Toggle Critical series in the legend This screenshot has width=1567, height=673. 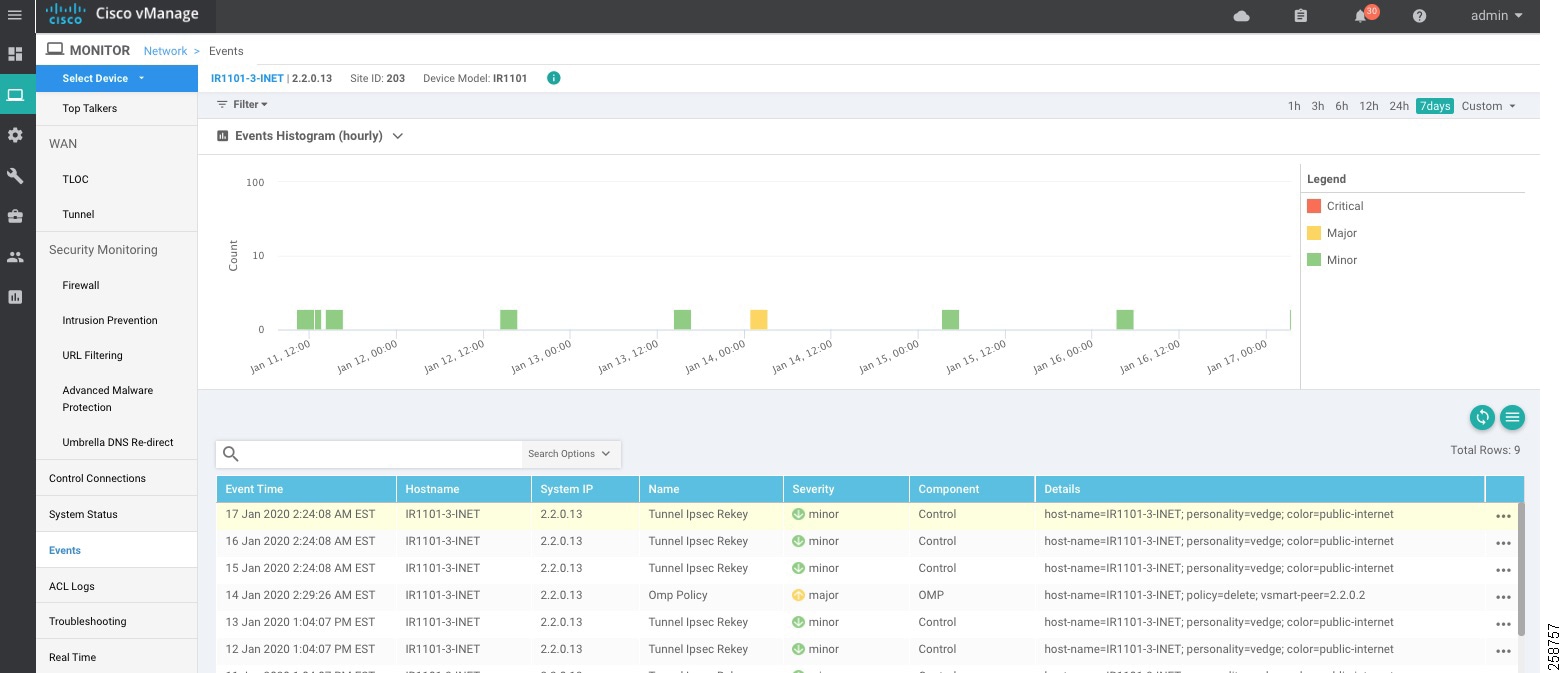[1335, 206]
